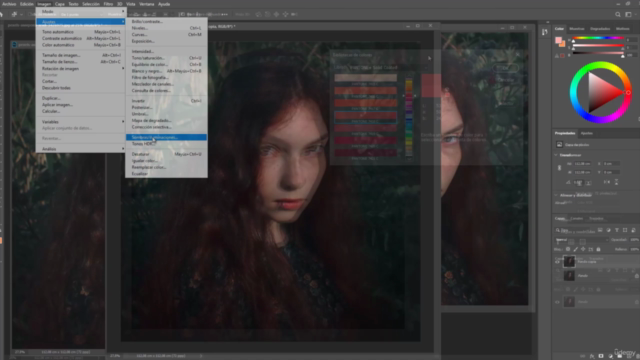640x360 pixels.
Task: Expand the Análisis submenu
Action: point(81,149)
